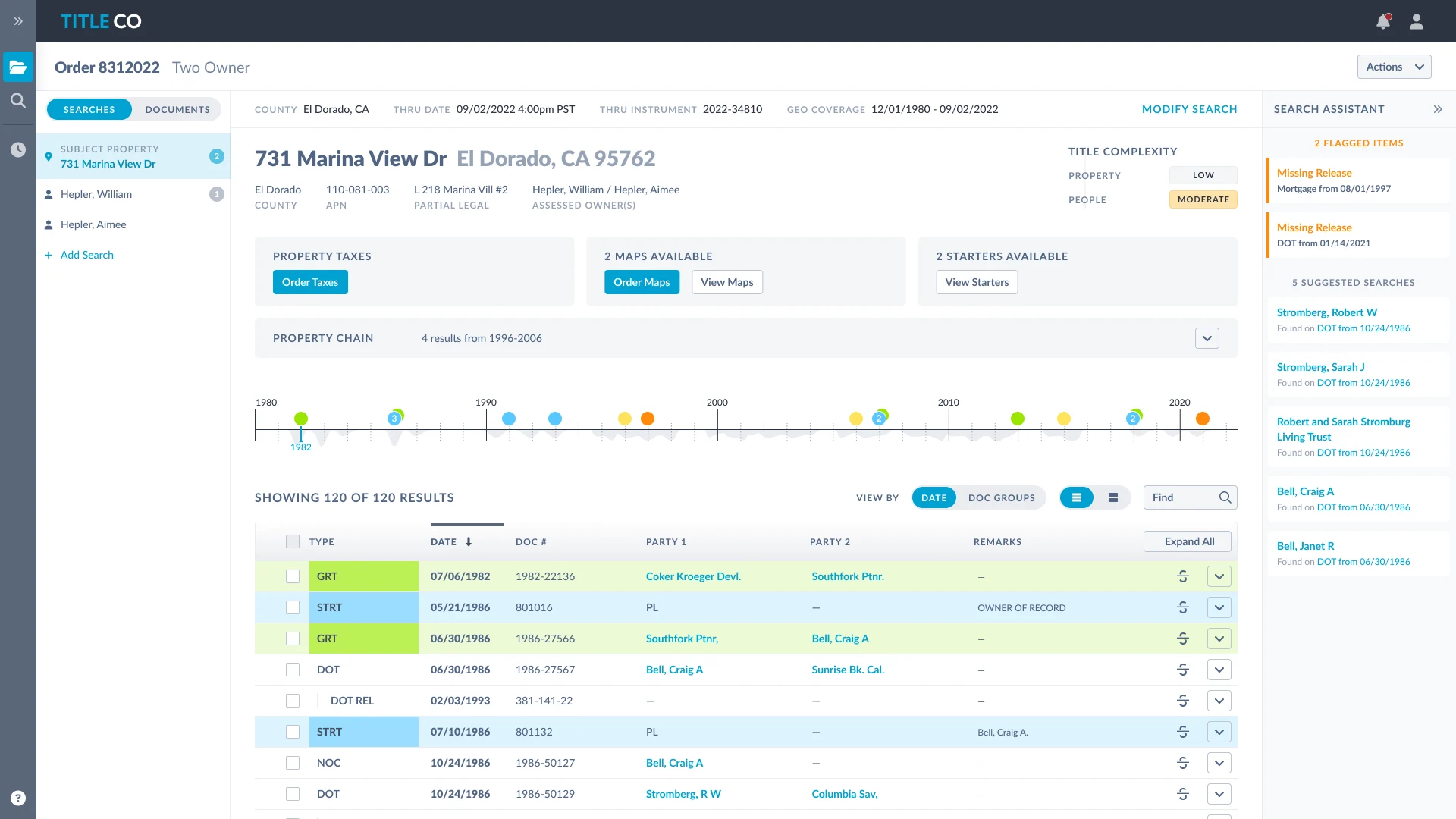Open the folder icon in left sidebar
Image resolution: width=1456 pixels, height=819 pixels.
click(x=18, y=67)
